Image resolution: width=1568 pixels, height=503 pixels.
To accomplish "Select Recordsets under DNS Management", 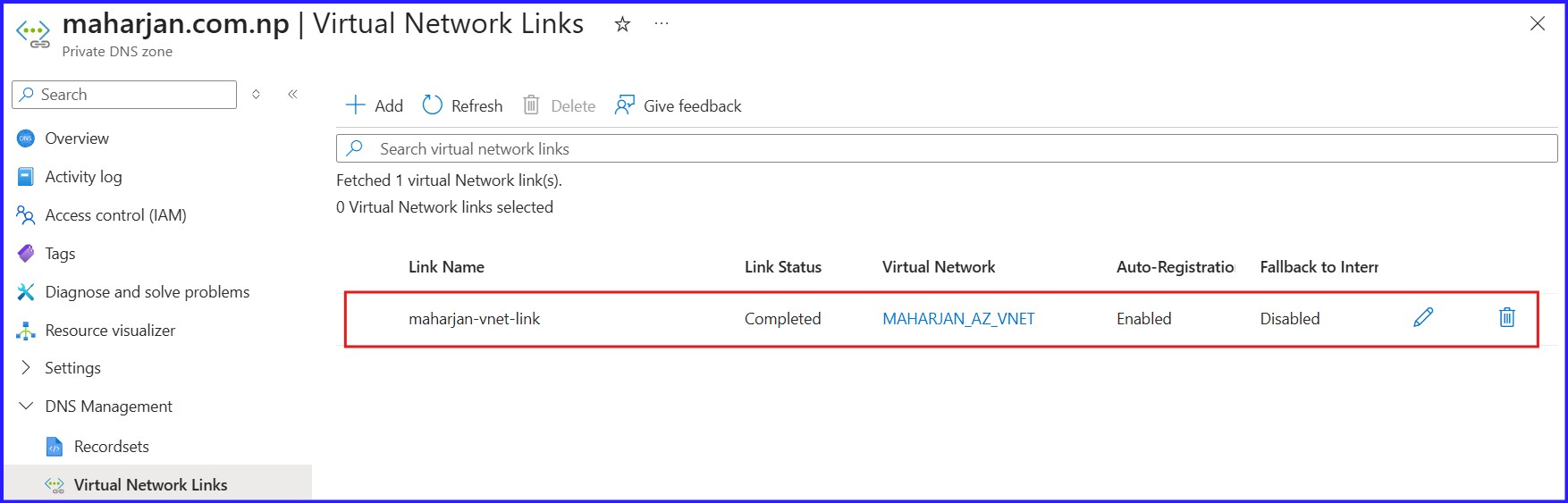I will [x=112, y=447].
